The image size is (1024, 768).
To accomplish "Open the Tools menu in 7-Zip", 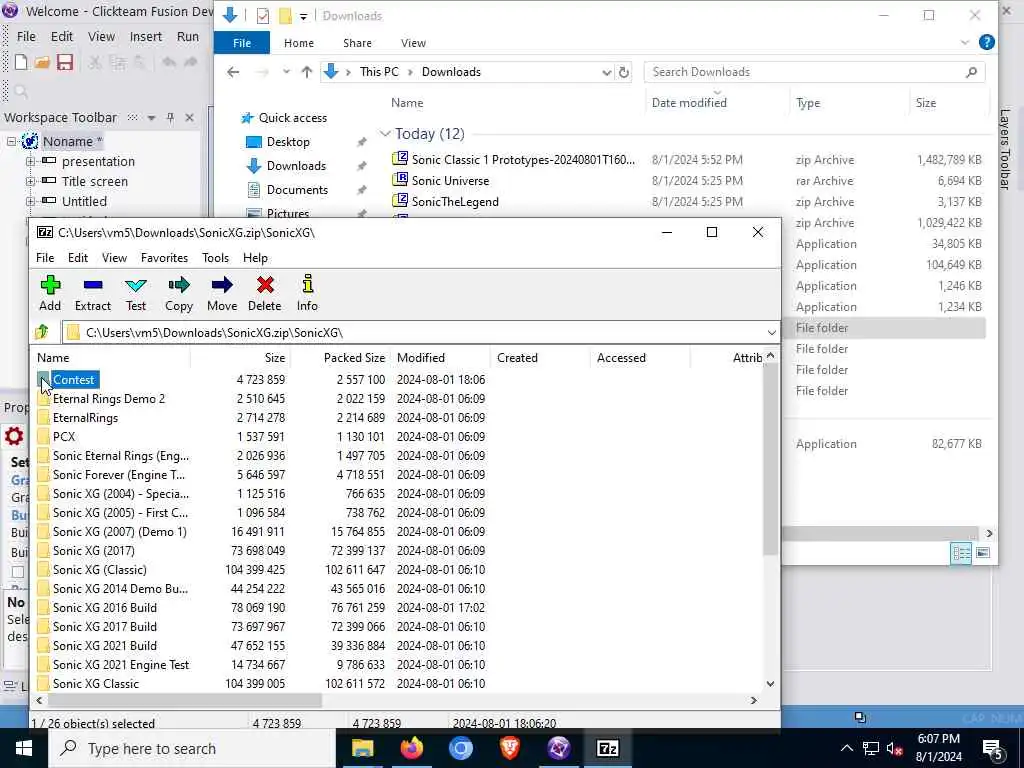I will coord(215,258).
